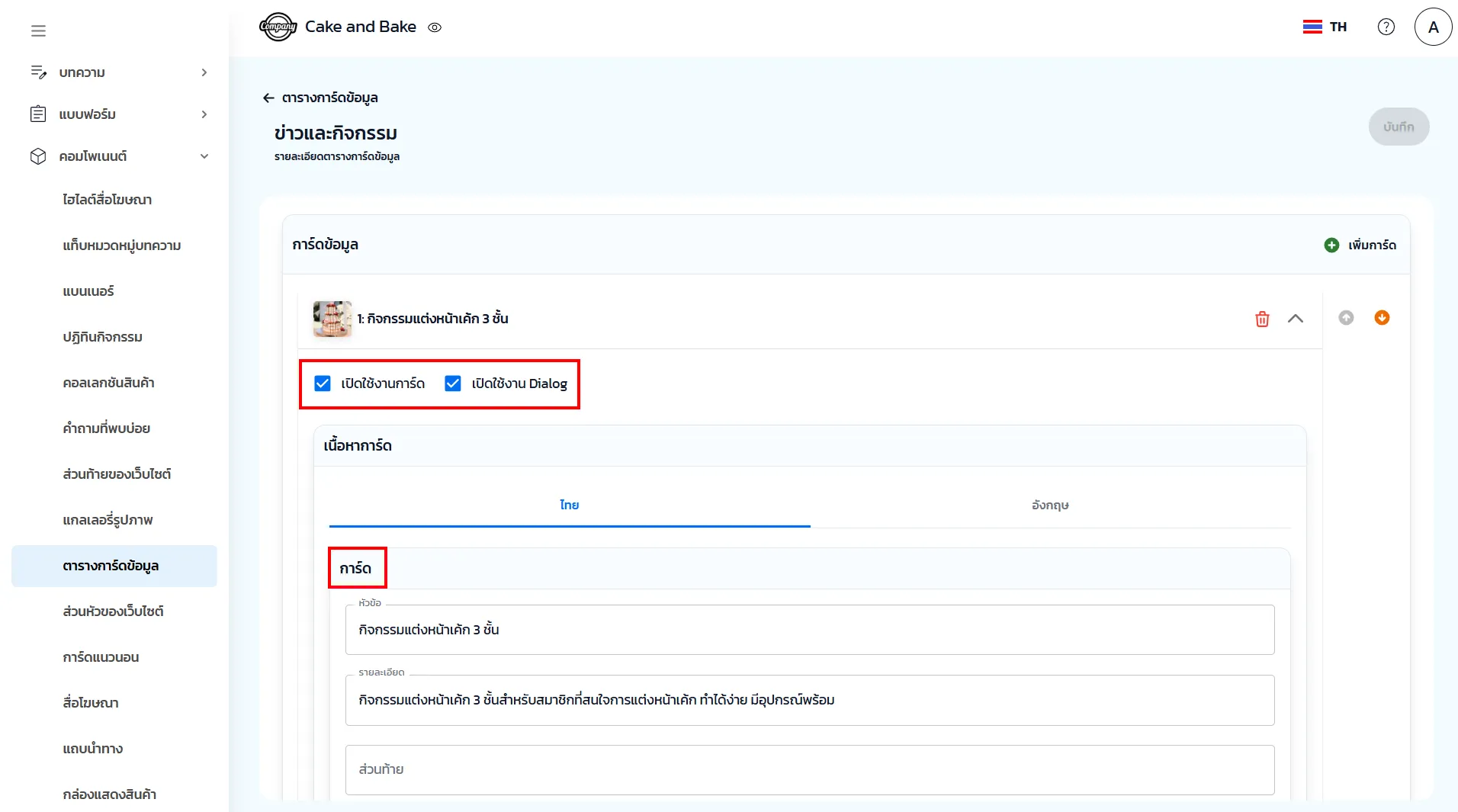Toggle the eye icon beside Cake and Bake
Viewport: 1458px width, 812px height.
click(435, 27)
